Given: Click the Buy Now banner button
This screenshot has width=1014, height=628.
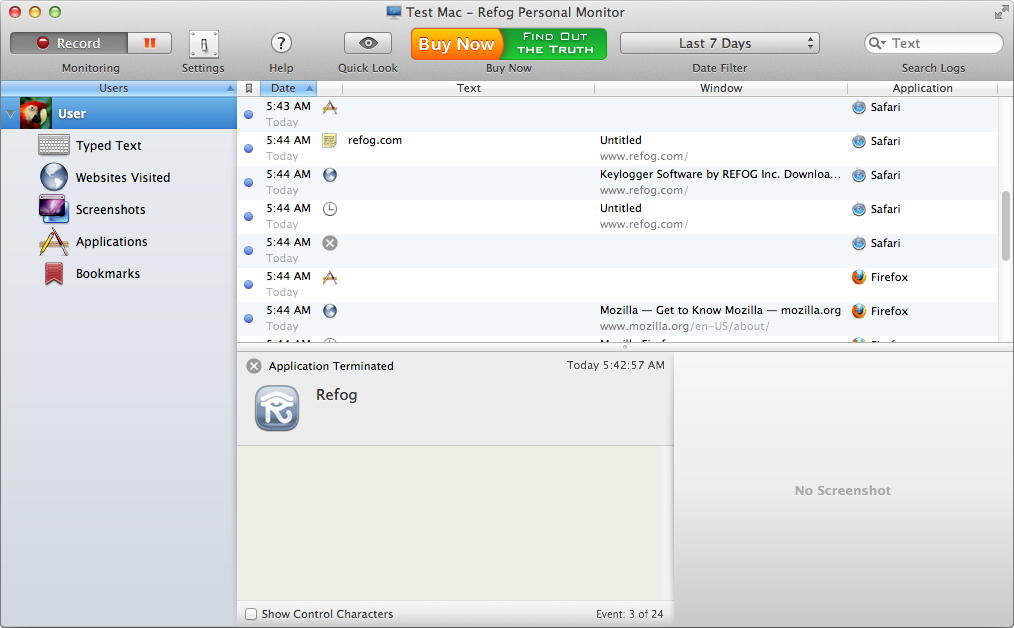Looking at the screenshot, I should [x=509, y=44].
